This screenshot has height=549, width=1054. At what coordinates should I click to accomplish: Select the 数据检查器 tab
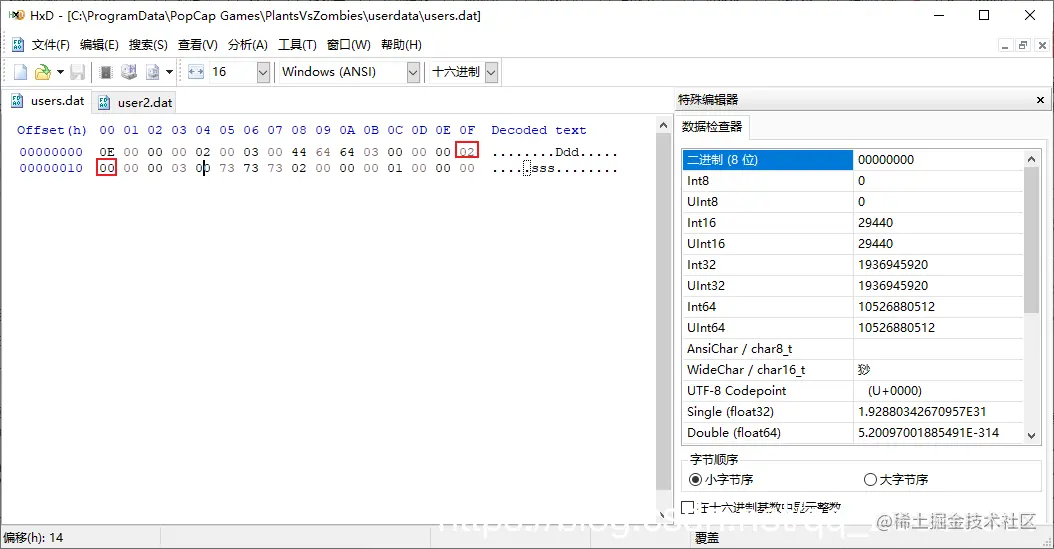point(712,126)
